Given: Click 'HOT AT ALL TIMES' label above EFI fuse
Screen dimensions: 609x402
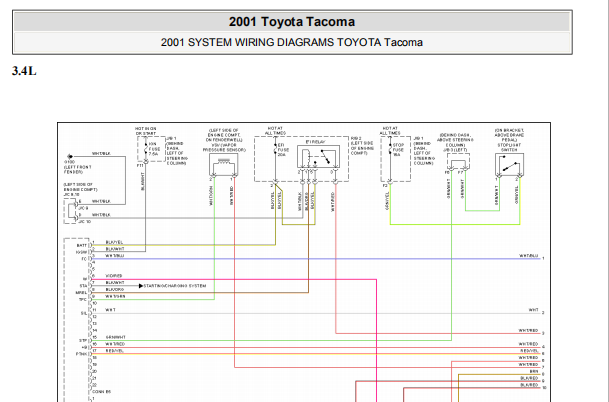Looking at the screenshot, I should (275, 131).
